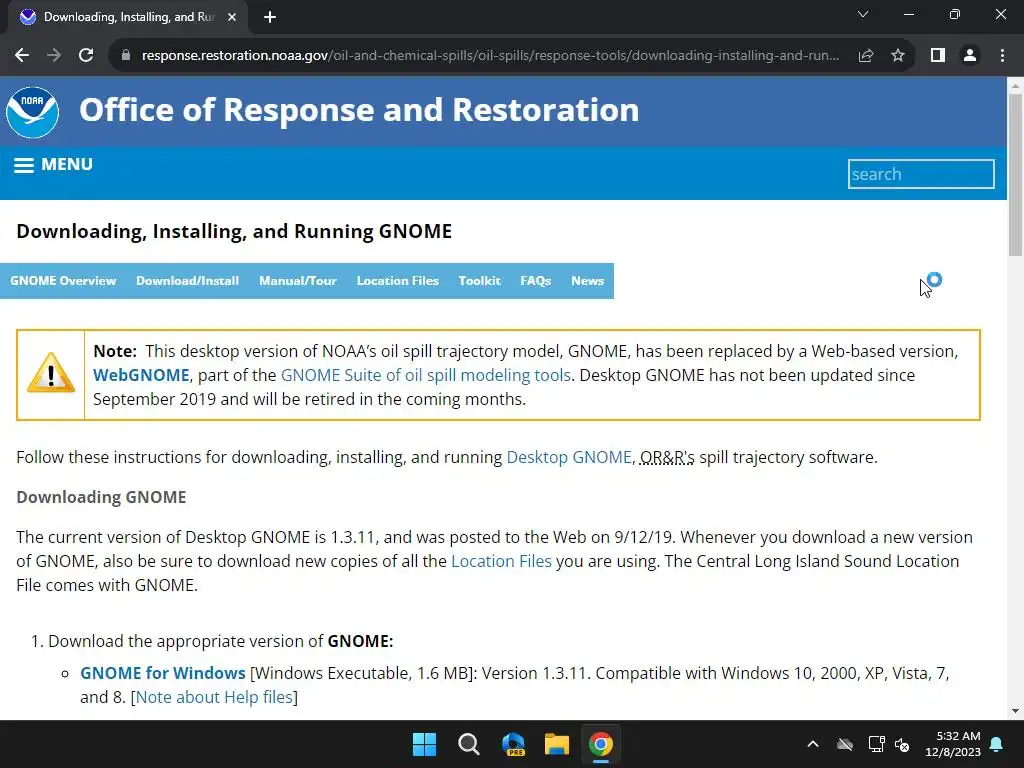Launch Edge Preview from the taskbar
Image resolution: width=1024 pixels, height=768 pixels.
(x=513, y=744)
